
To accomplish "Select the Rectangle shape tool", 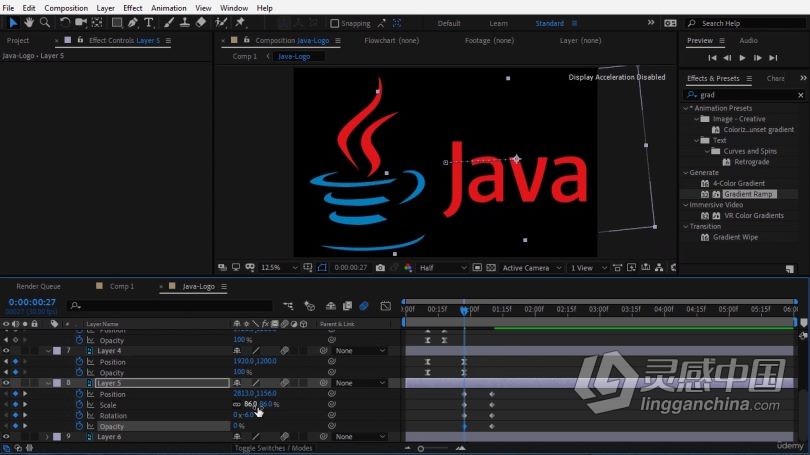I will (117, 23).
